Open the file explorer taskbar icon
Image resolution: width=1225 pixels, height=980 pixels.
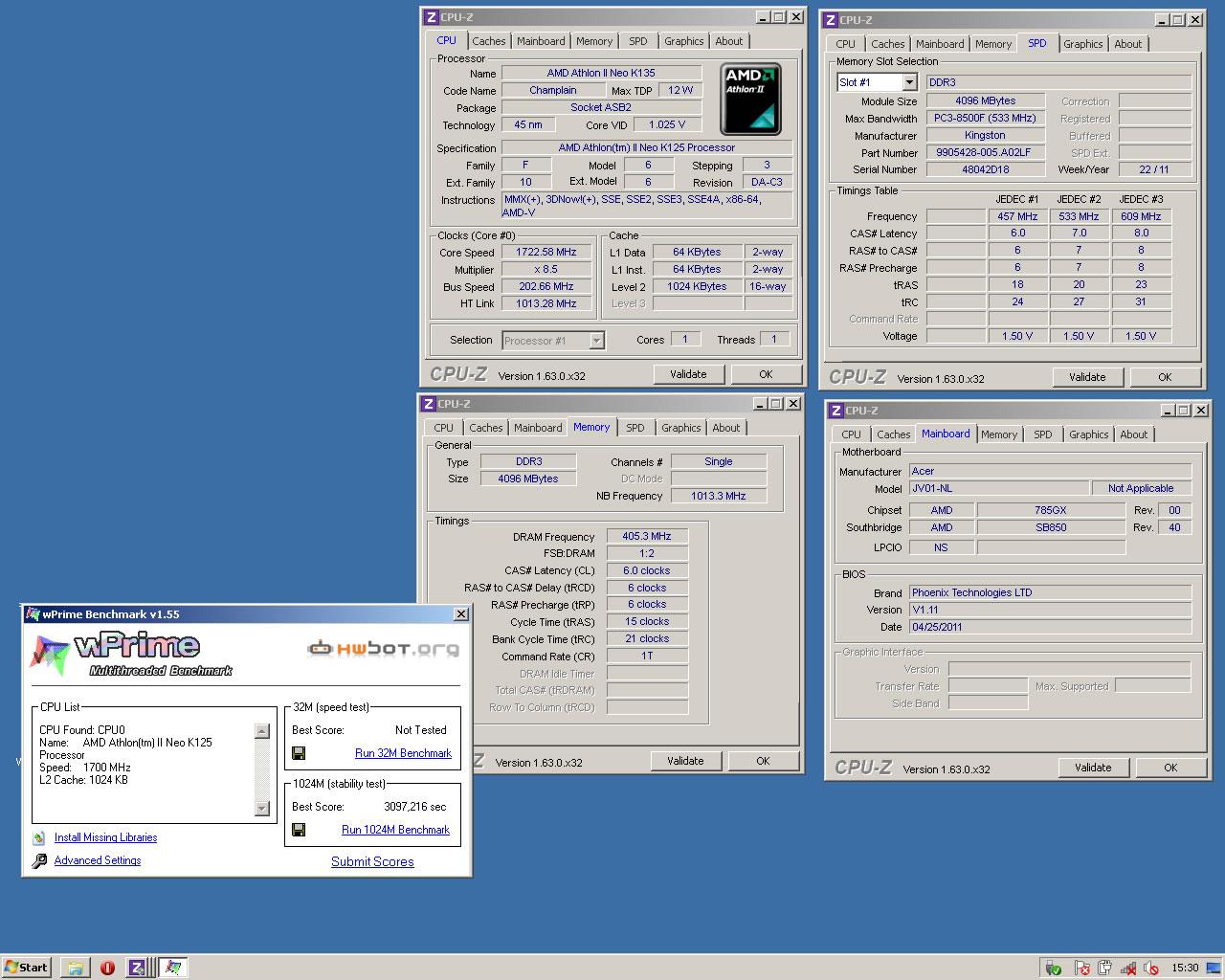coord(76,968)
